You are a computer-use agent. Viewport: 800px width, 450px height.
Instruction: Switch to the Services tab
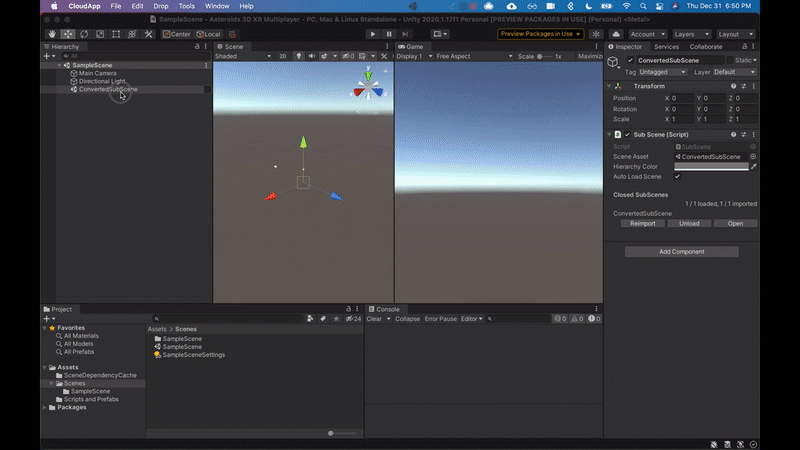(x=666, y=47)
